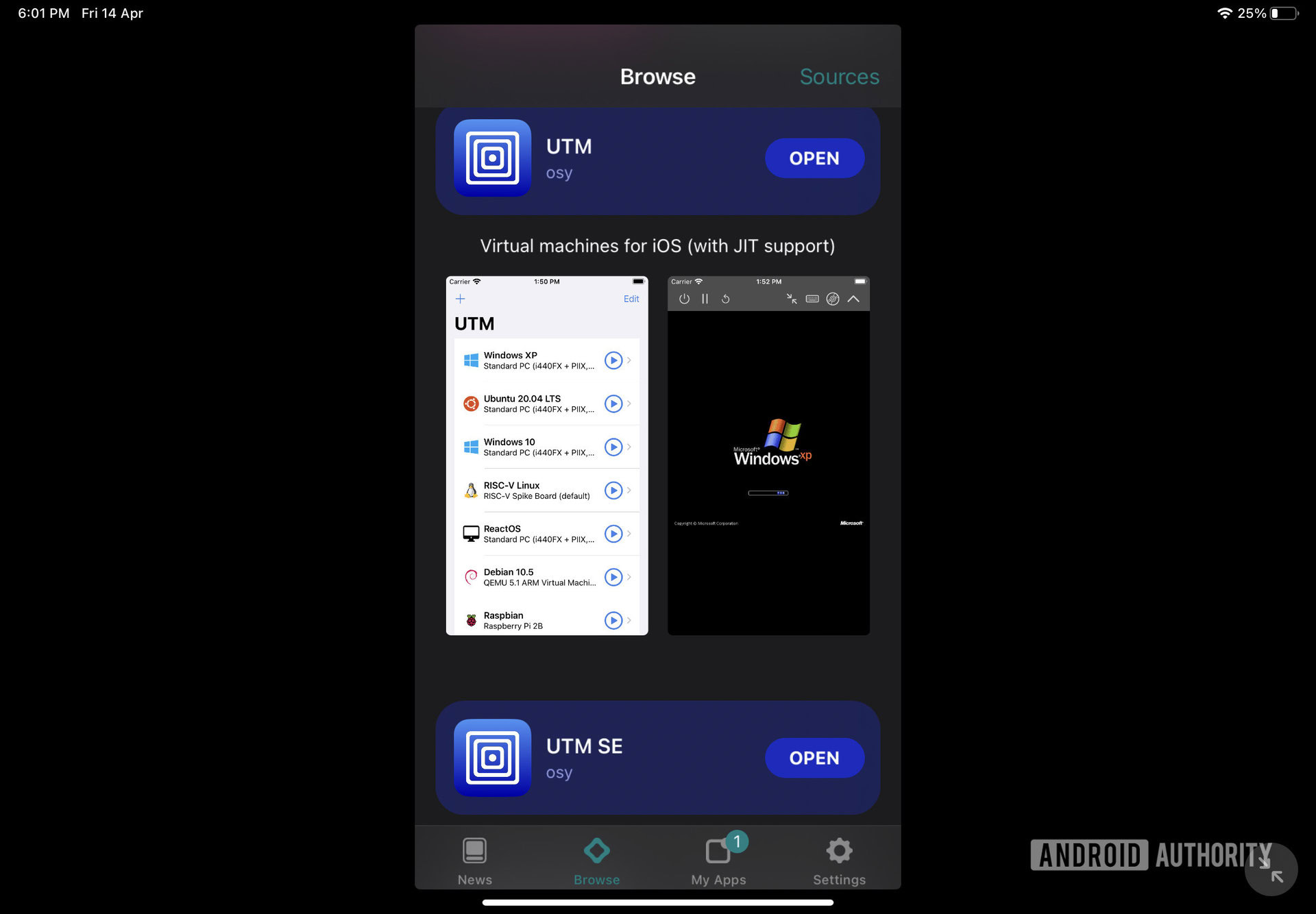
Task: Open UTM SE app from listing
Action: pos(813,757)
